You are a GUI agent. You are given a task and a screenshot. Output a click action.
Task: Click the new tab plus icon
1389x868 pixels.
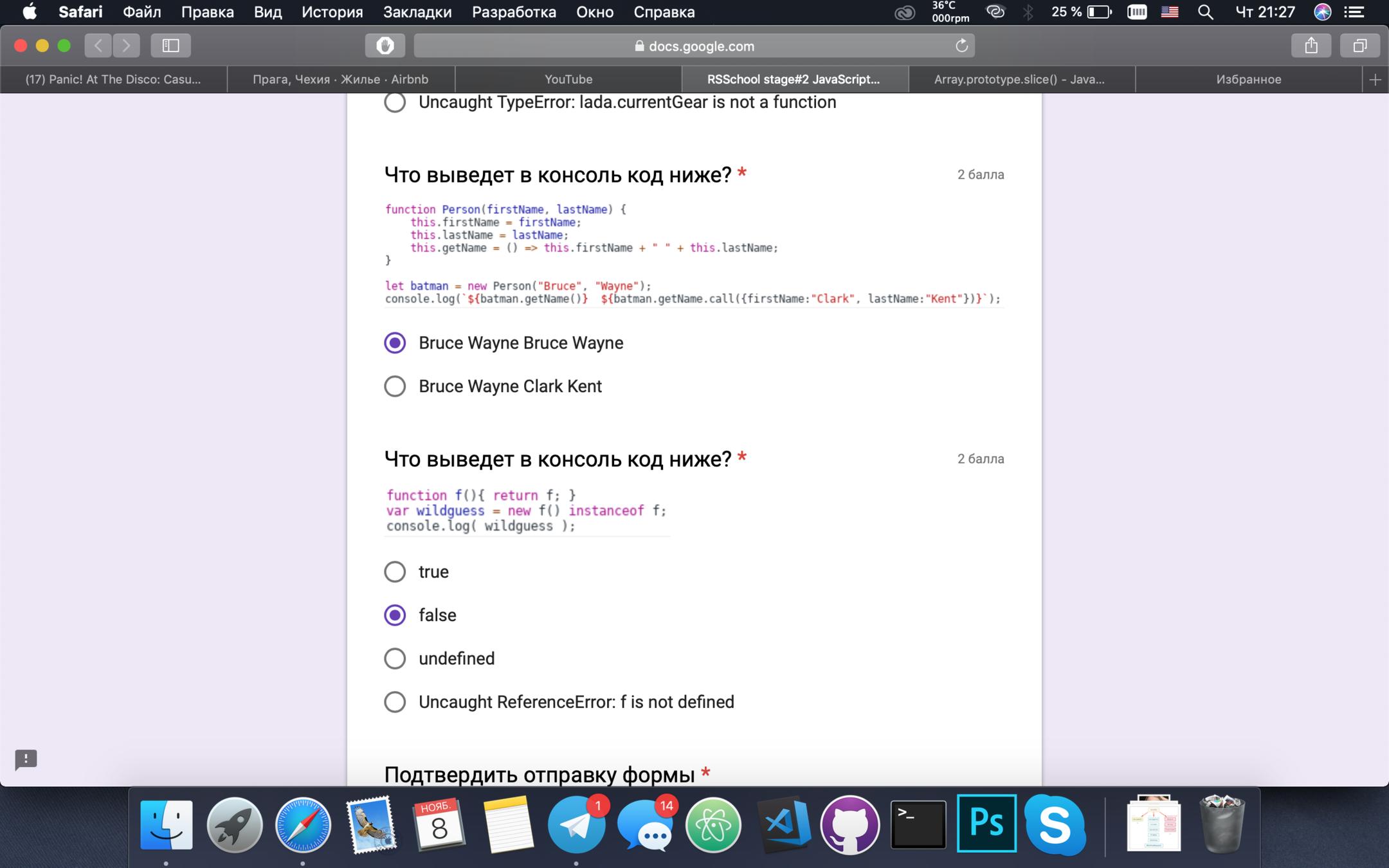pos(1375,80)
